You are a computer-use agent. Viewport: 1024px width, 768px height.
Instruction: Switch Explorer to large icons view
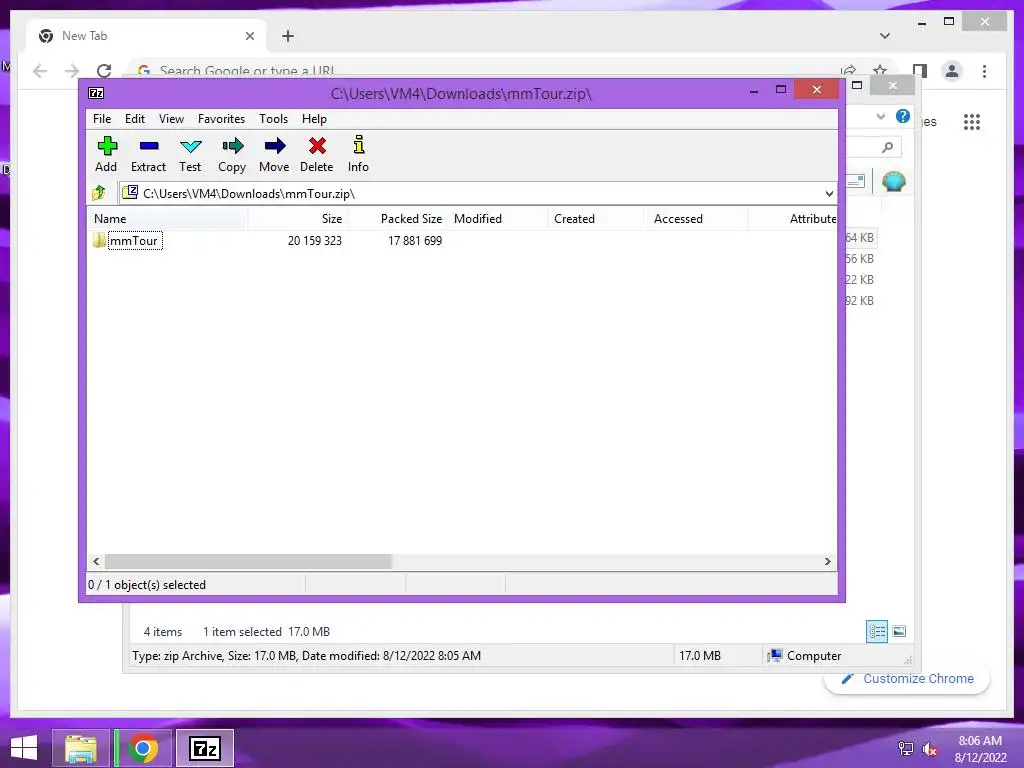899,631
